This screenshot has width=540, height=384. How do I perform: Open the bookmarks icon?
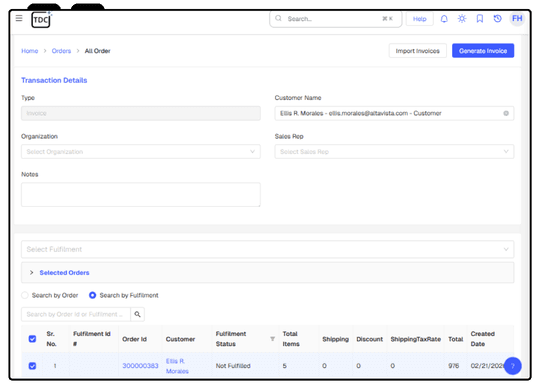coord(480,19)
